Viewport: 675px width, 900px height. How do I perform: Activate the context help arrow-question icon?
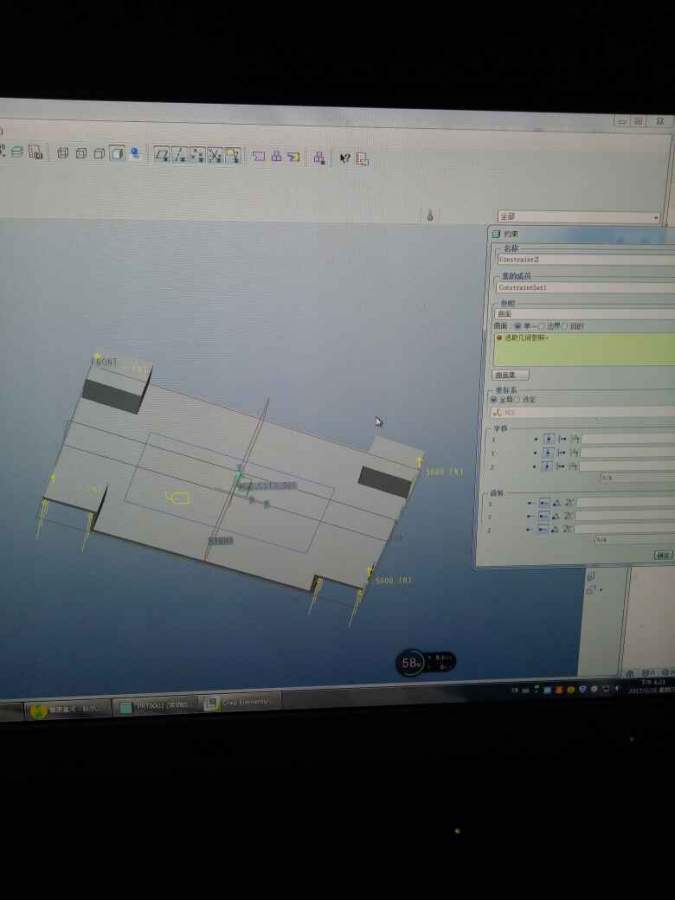[344, 158]
